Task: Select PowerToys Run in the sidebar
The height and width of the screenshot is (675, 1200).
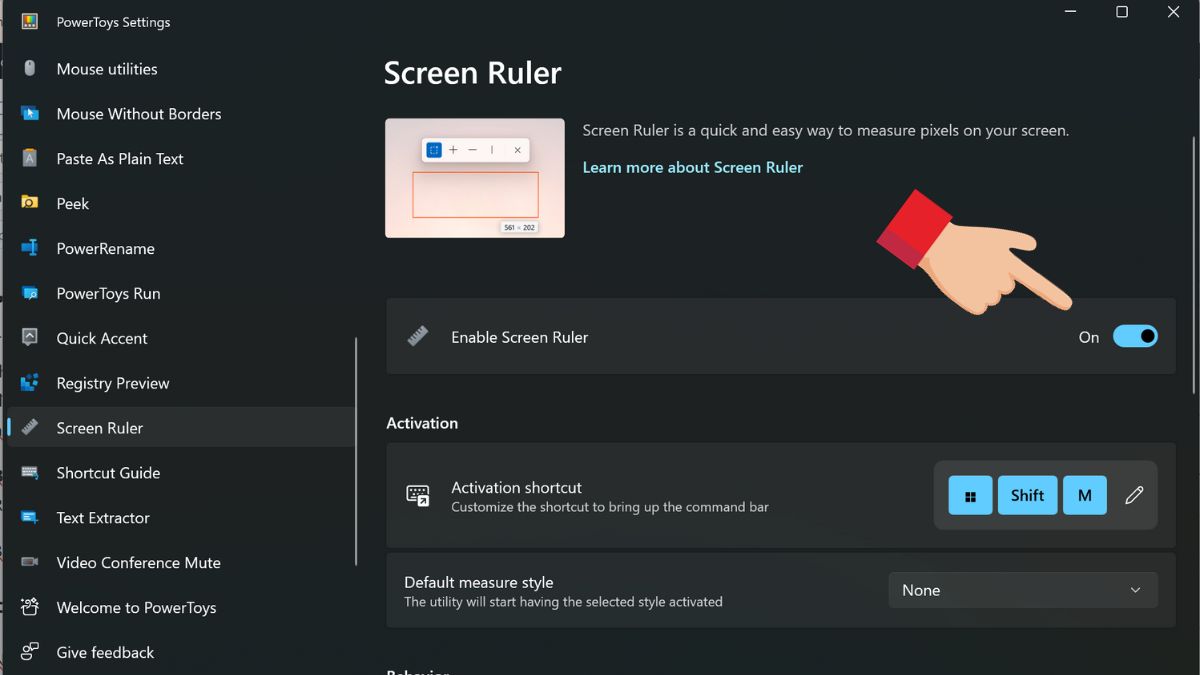Action: (108, 294)
